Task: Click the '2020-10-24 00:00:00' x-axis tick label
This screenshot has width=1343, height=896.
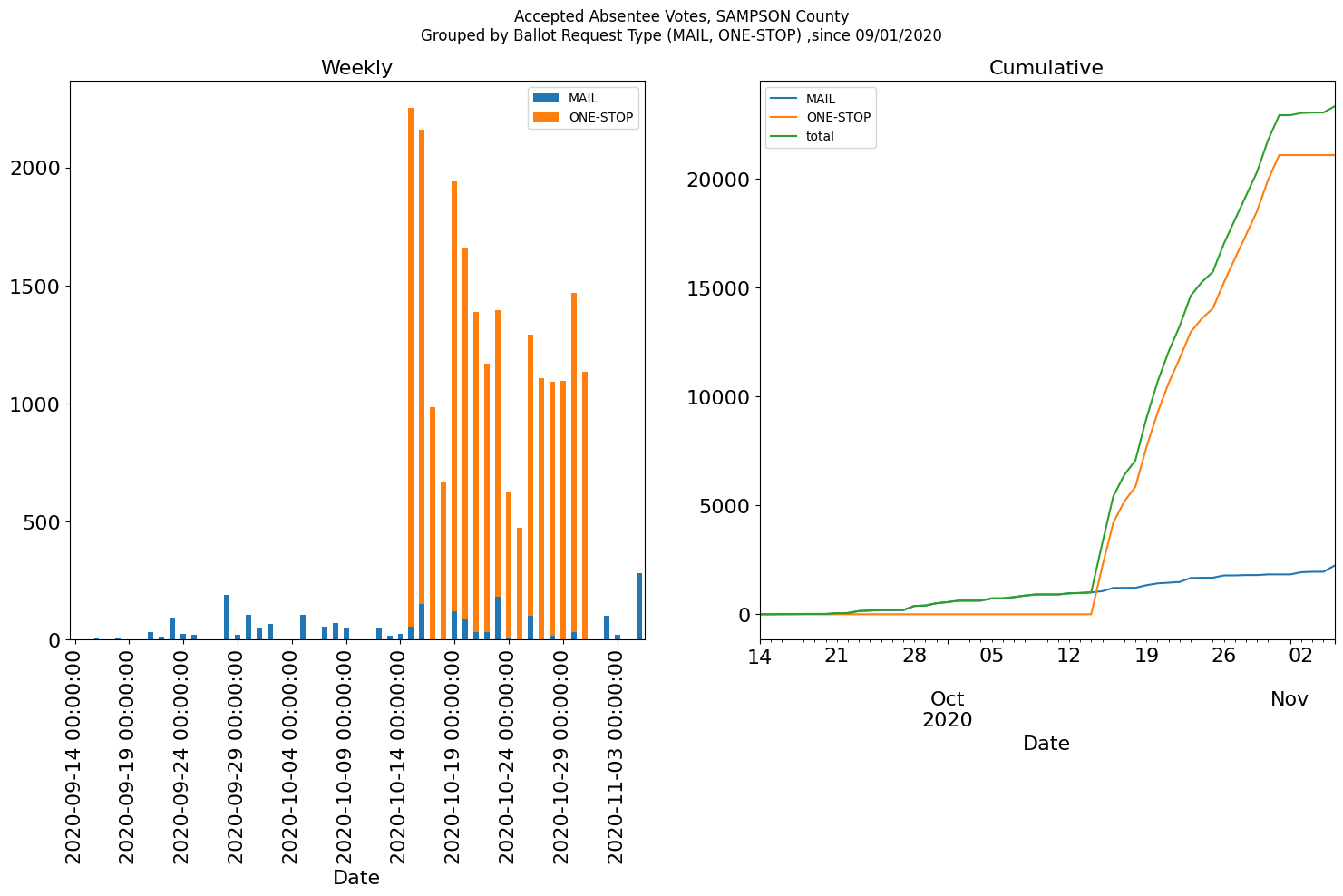Action: (509, 756)
